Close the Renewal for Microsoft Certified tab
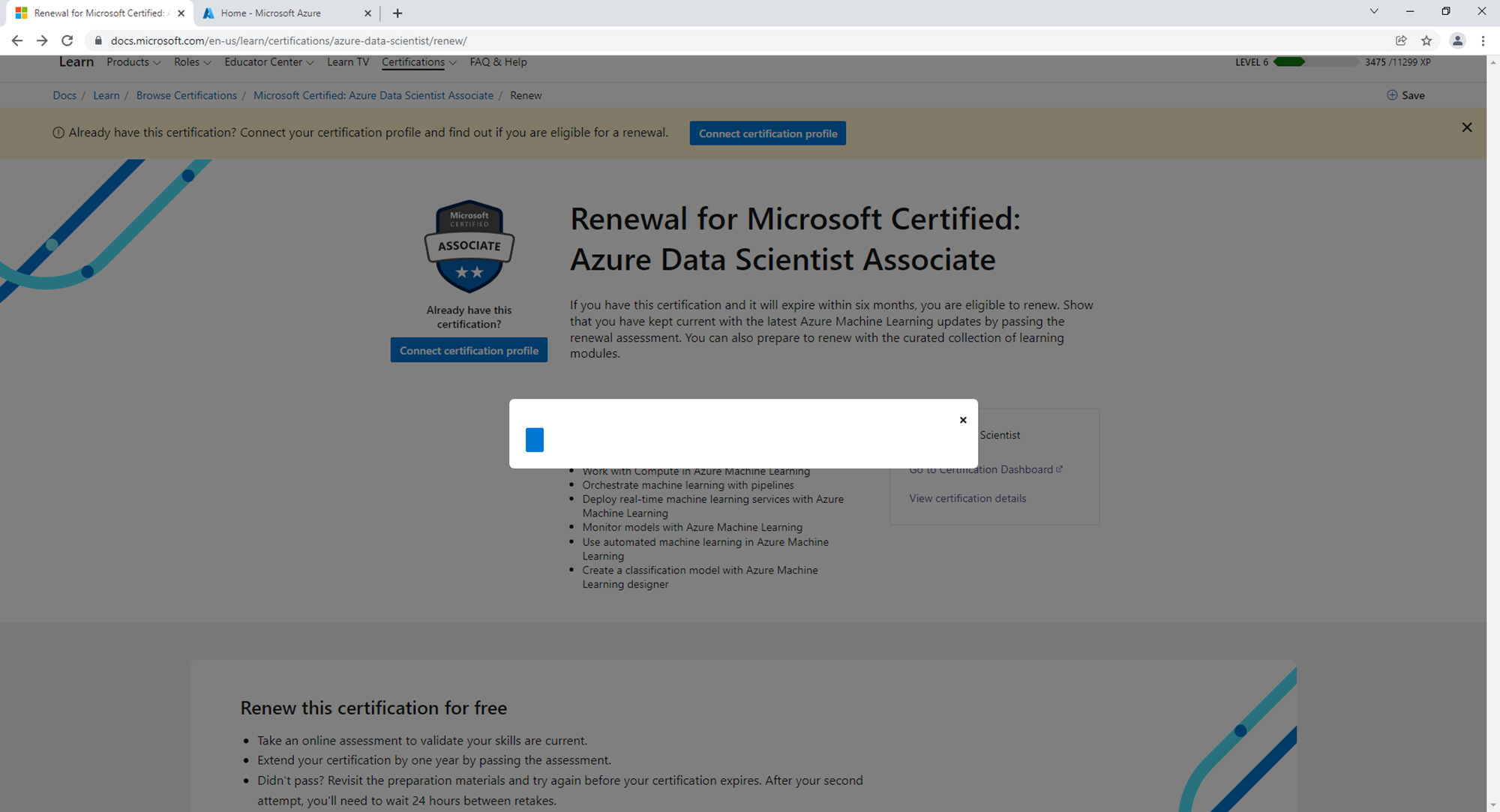 point(181,13)
